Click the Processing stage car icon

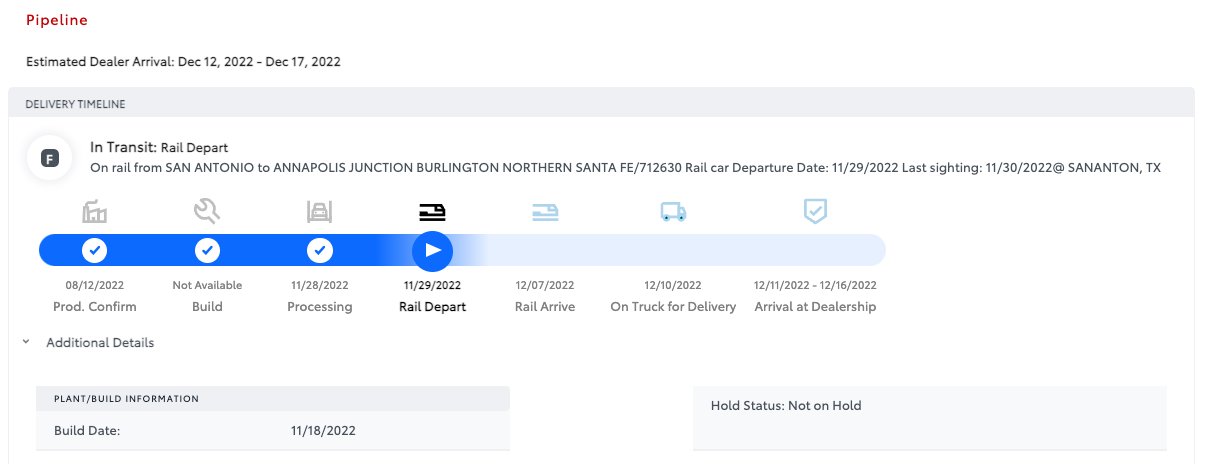[x=319, y=211]
